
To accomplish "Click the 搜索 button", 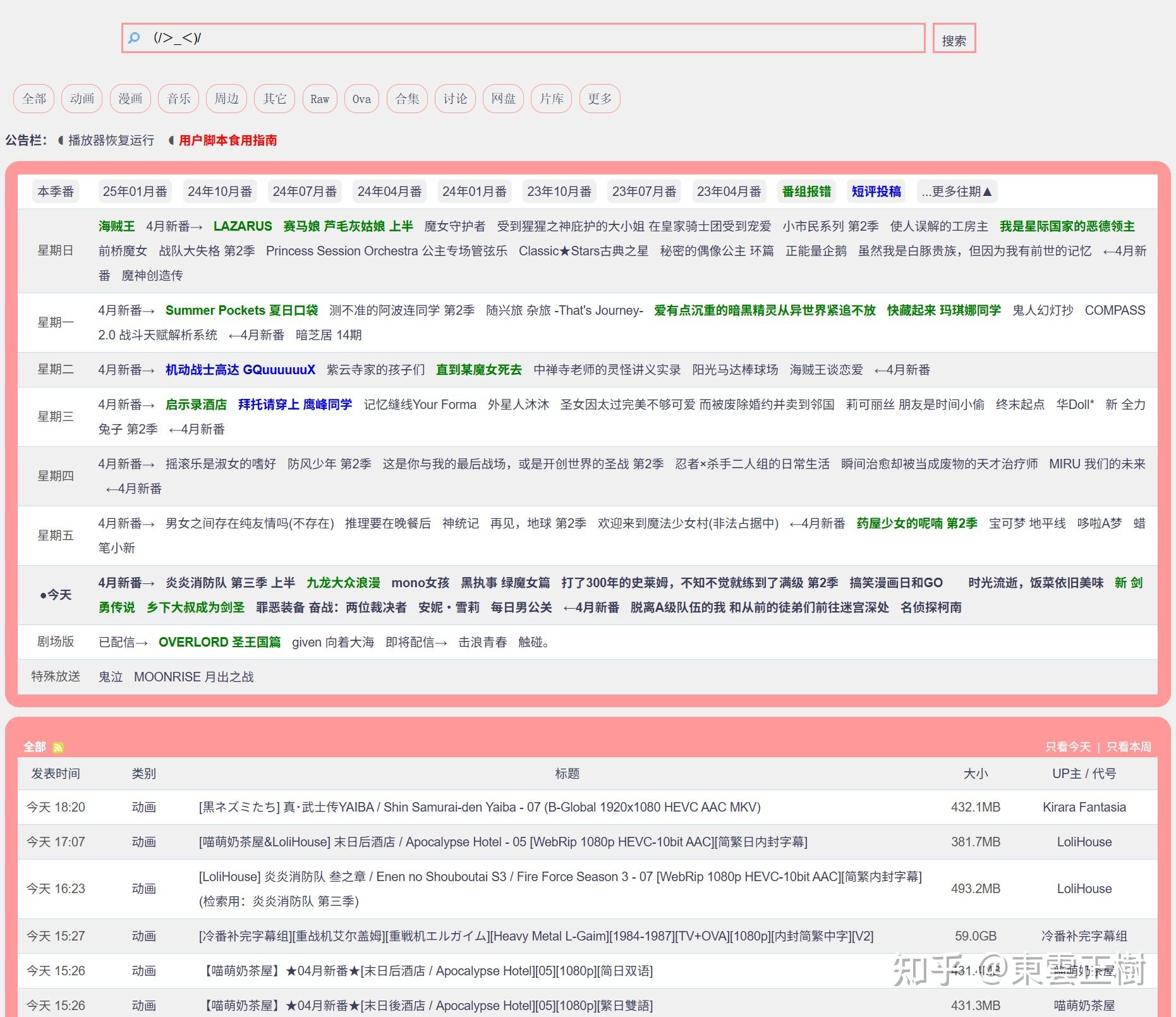I will (x=954, y=38).
